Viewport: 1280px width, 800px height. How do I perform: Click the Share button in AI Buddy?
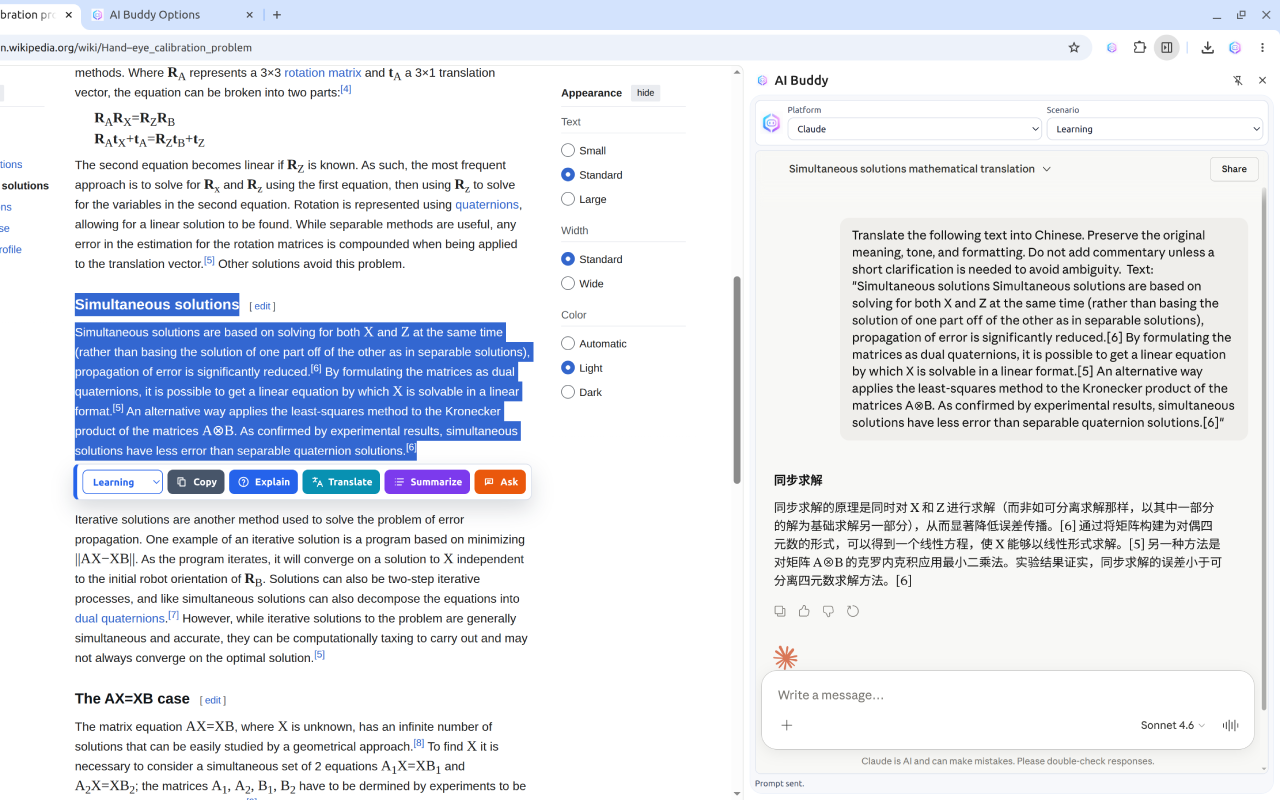[x=1234, y=169]
